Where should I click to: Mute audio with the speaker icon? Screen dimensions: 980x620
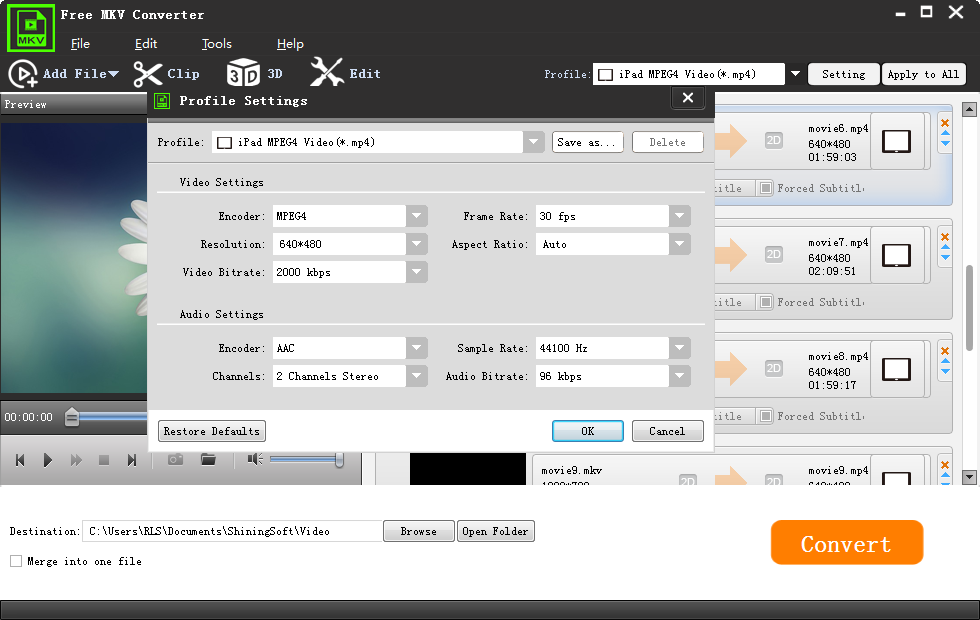point(255,459)
